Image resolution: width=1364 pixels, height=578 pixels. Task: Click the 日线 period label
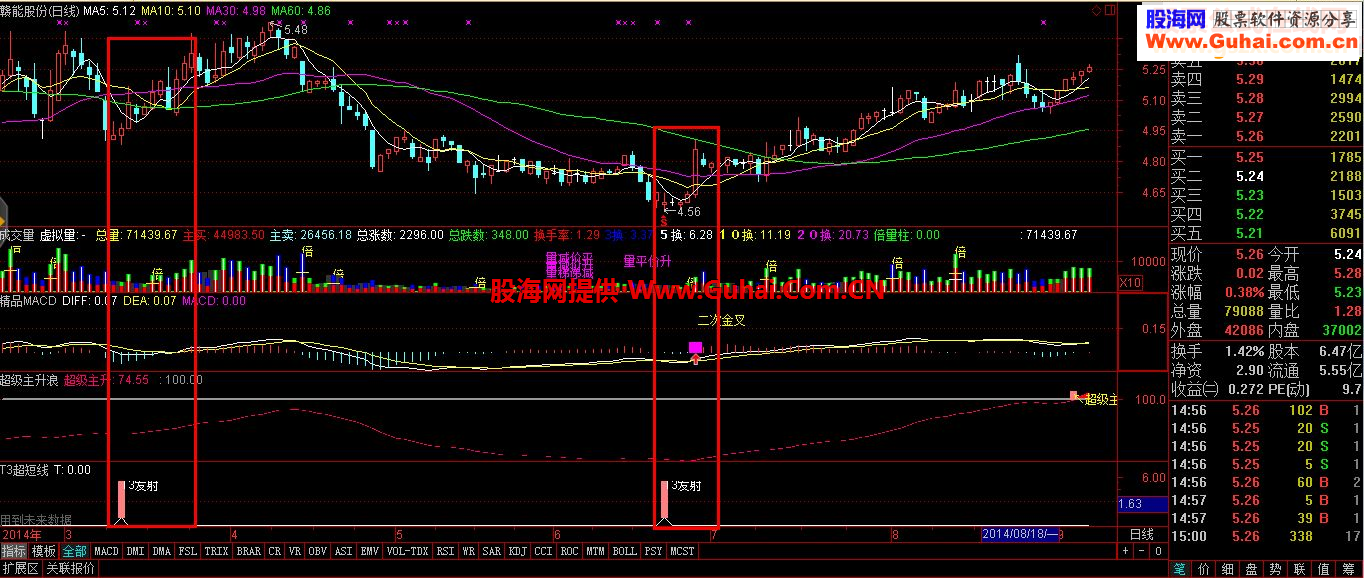click(x=1142, y=535)
